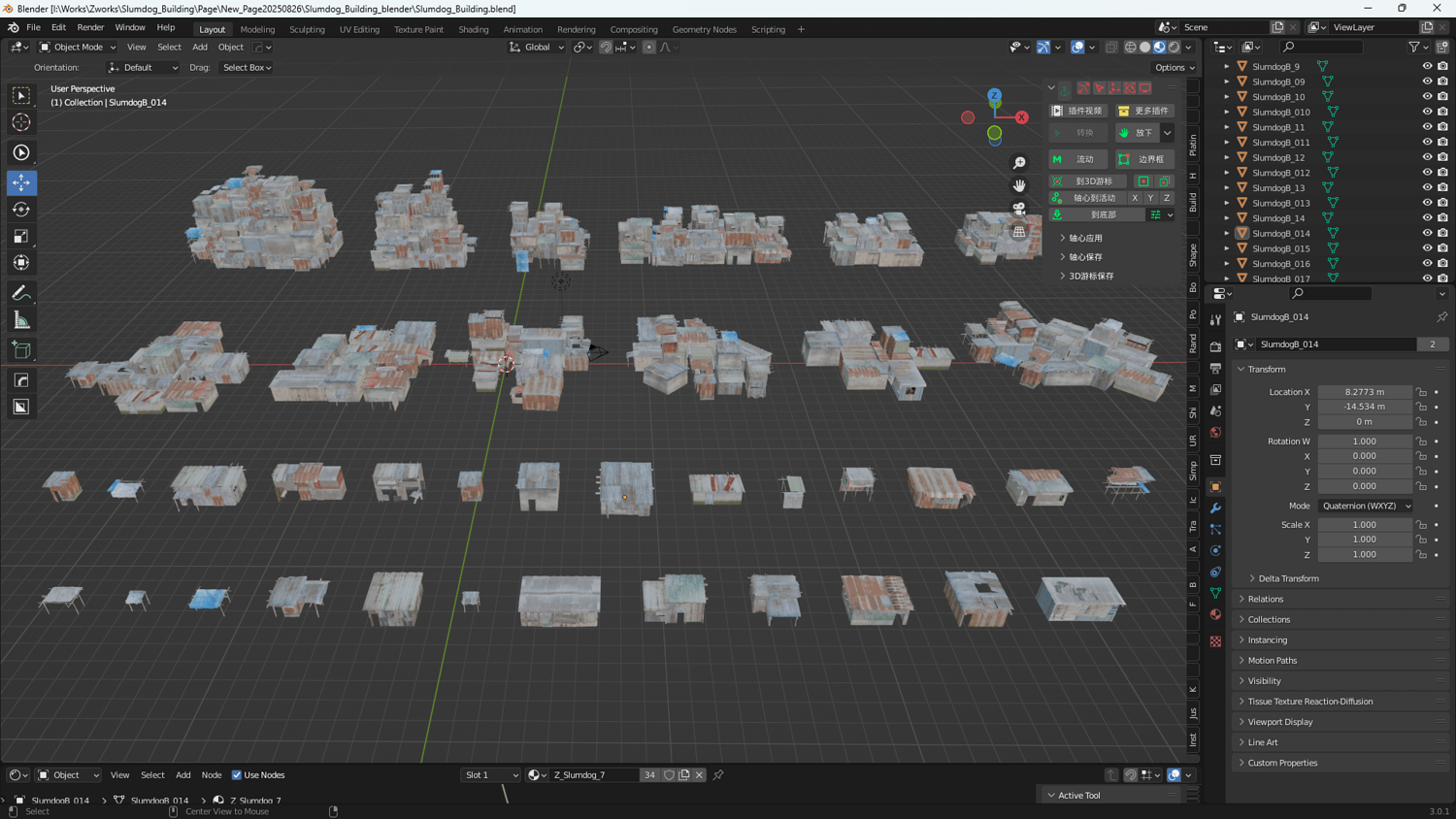Hide SlumdogB_014 using its eye icon

click(1427, 233)
